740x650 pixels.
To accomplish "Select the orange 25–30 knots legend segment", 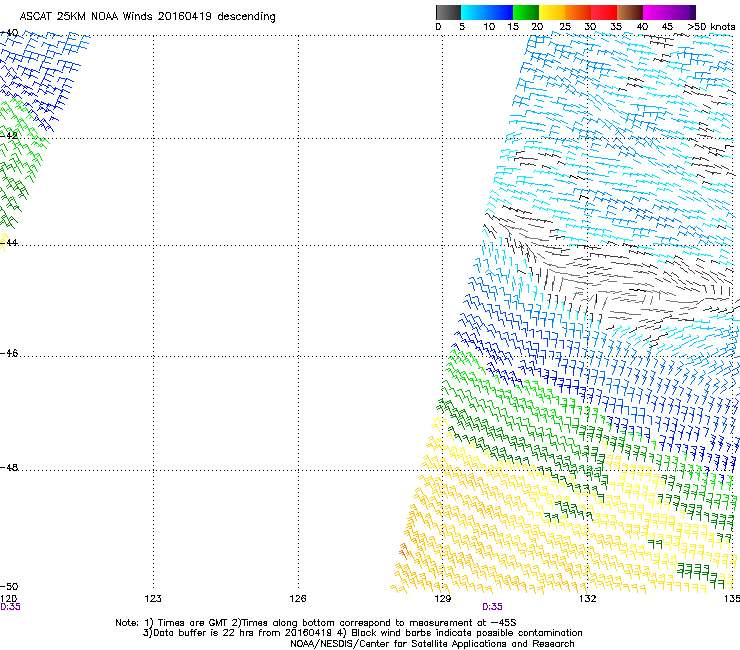I will [578, 12].
